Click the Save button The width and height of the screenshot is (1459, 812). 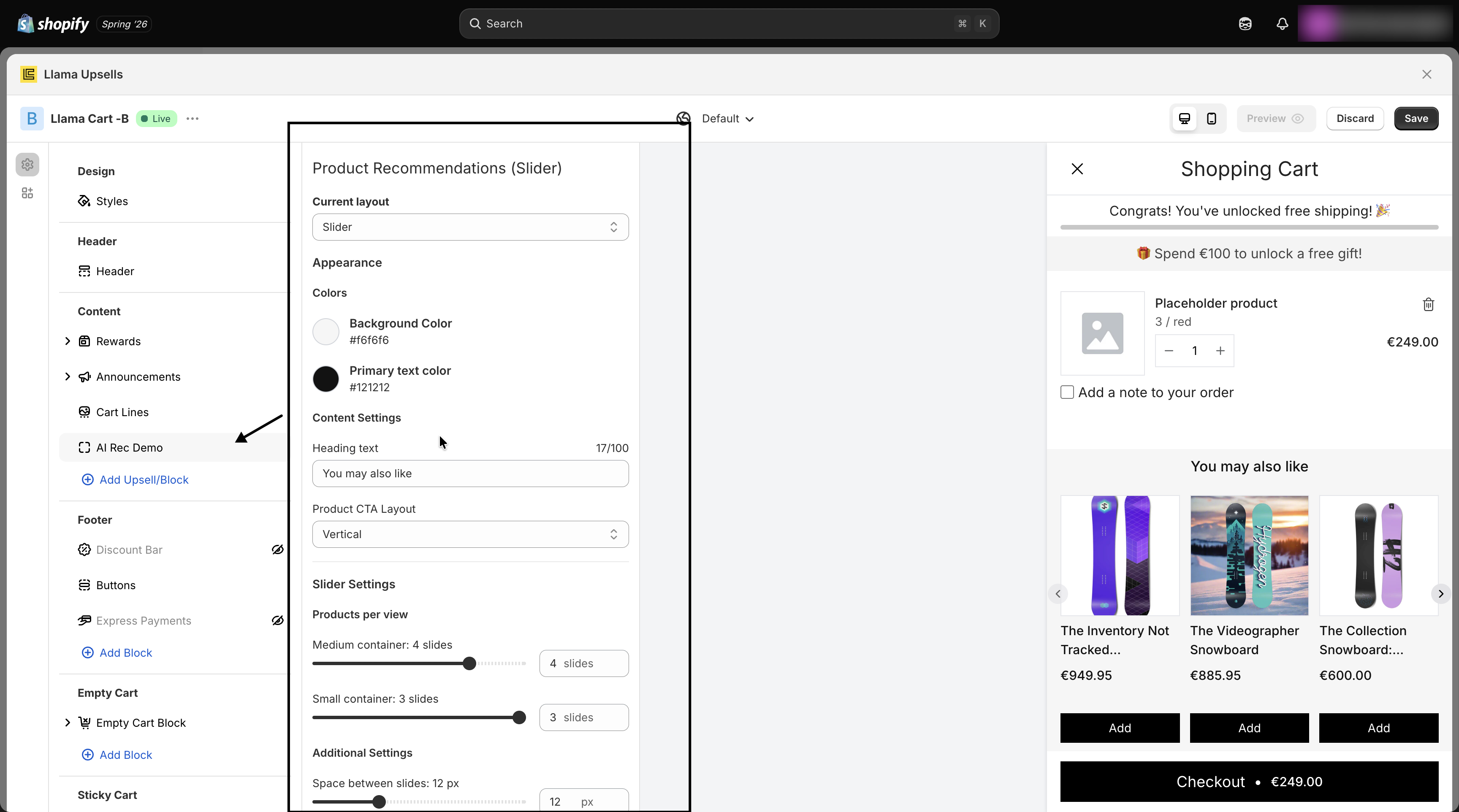1416,118
